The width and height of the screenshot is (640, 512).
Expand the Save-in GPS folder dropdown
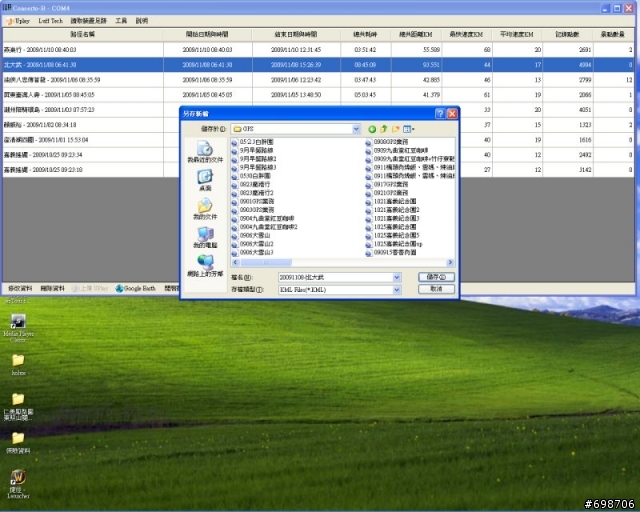tap(356, 129)
